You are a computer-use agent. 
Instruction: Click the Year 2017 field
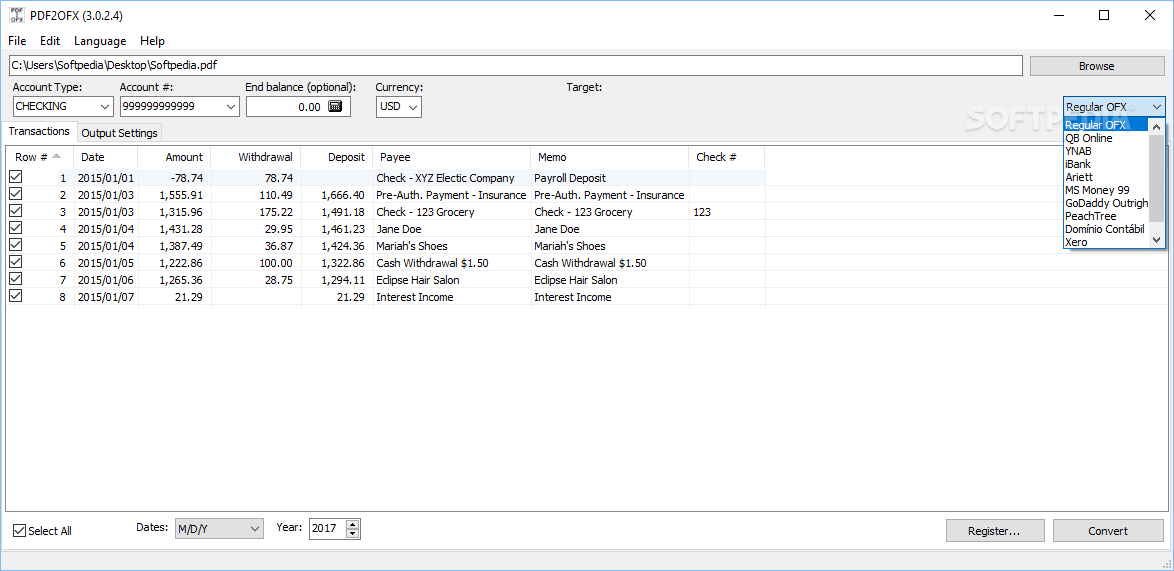point(327,528)
